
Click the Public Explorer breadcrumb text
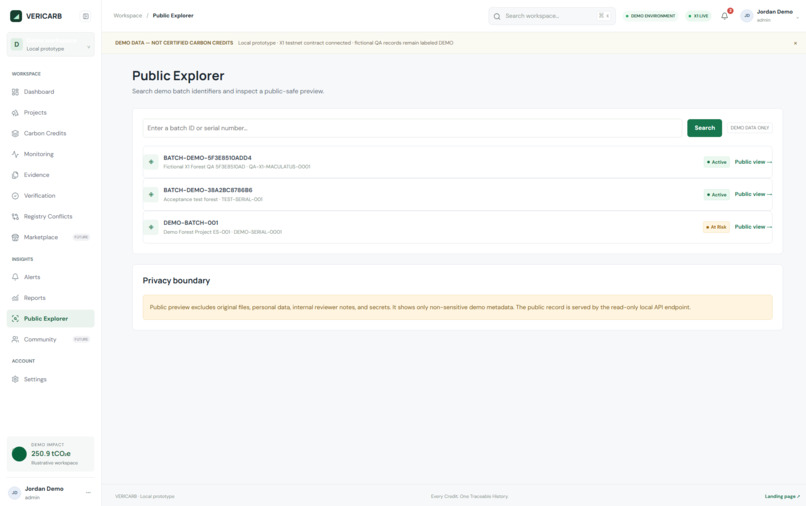pyautogui.click(x=173, y=16)
